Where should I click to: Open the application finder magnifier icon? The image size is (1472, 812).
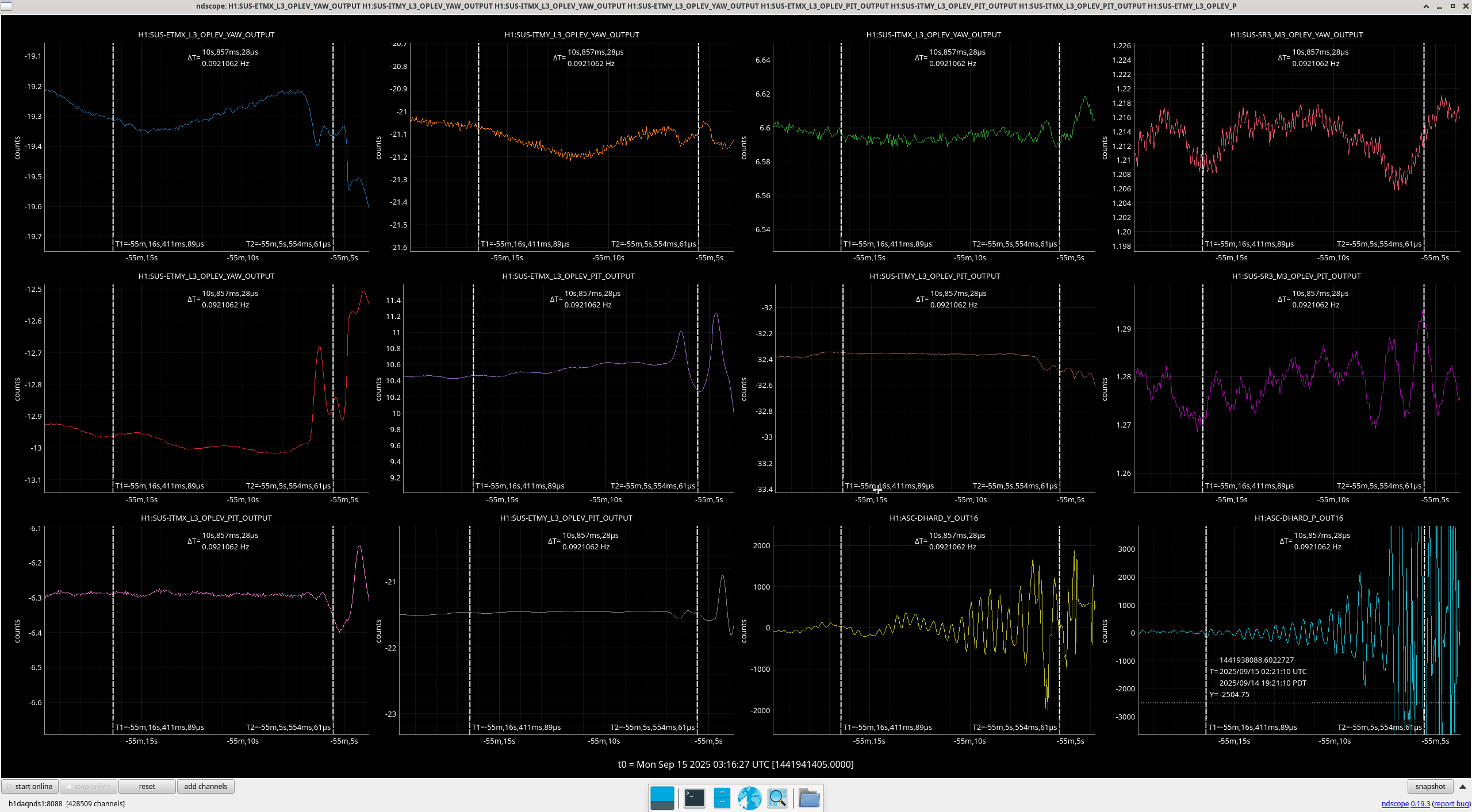[x=777, y=798]
